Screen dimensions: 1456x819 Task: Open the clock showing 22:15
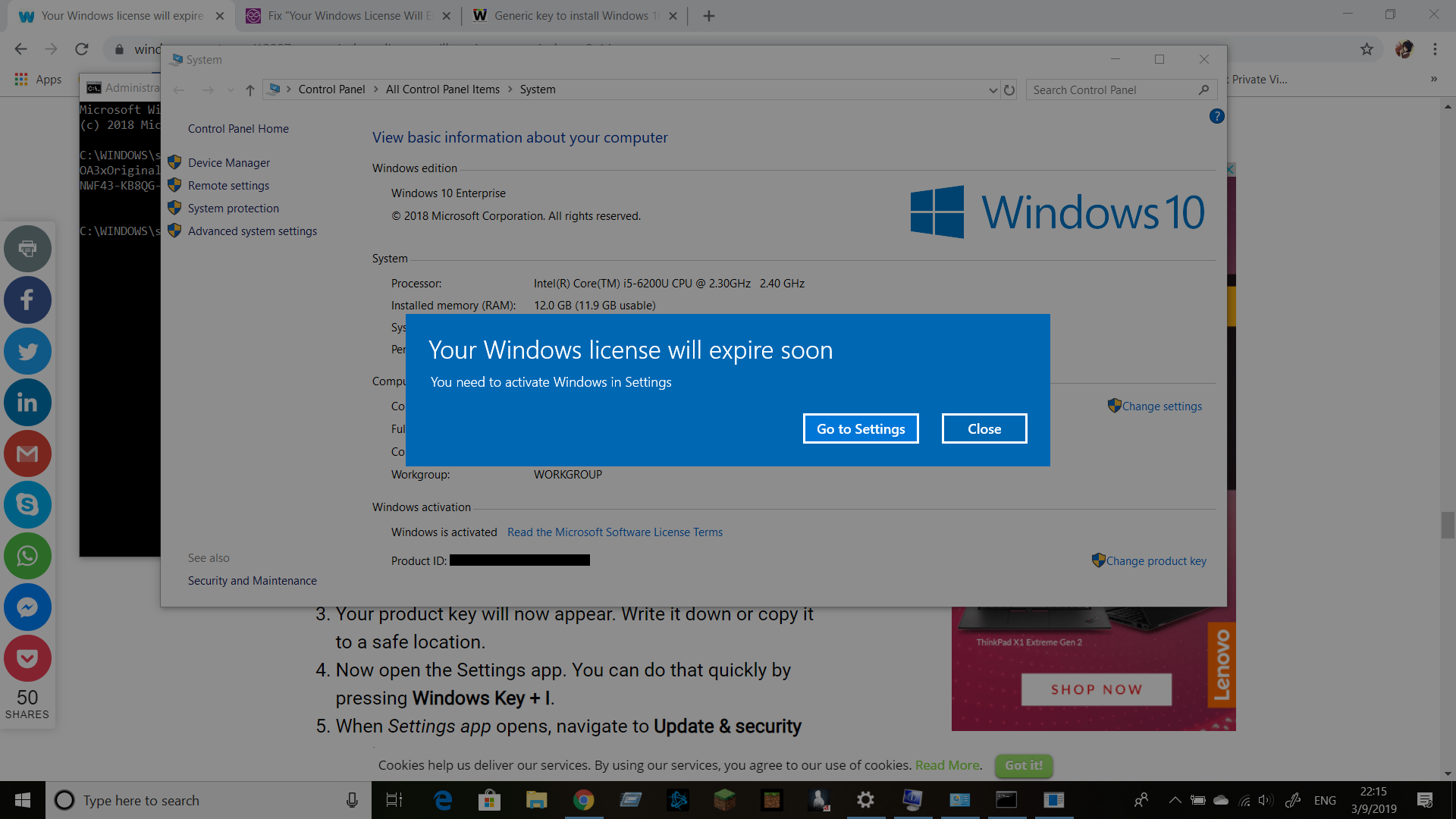point(1373,800)
